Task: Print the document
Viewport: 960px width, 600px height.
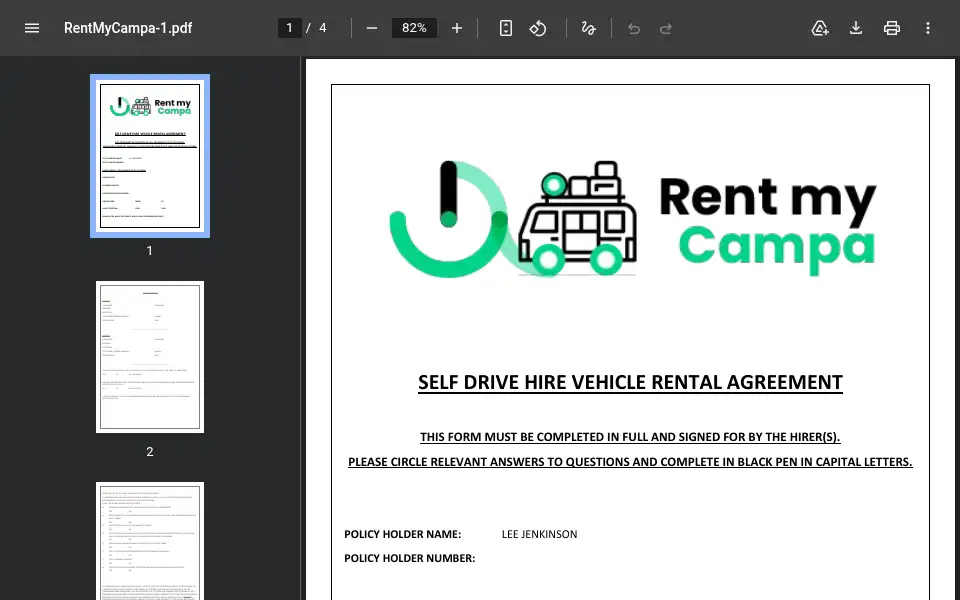Action: pos(892,28)
